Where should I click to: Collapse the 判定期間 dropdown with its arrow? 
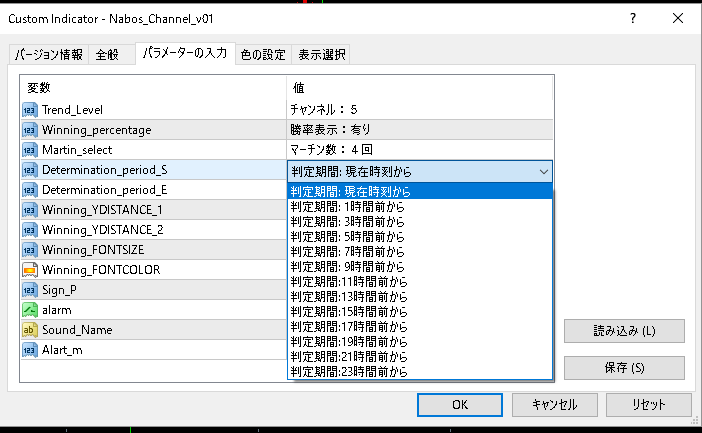(x=544, y=172)
